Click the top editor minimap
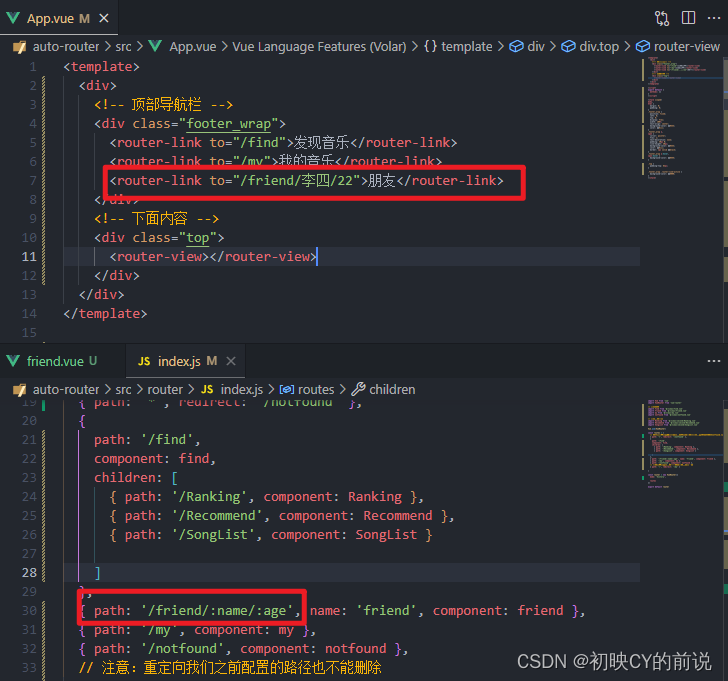Image resolution: width=728 pixels, height=681 pixels. pos(682,116)
